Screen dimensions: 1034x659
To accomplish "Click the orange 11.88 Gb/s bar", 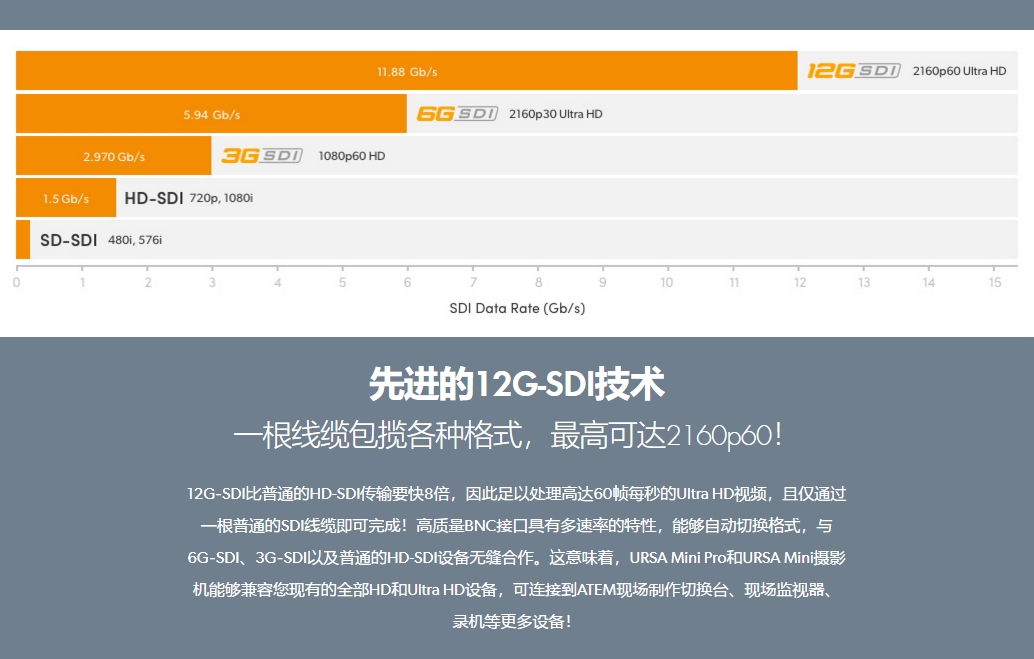I will 406,71.
